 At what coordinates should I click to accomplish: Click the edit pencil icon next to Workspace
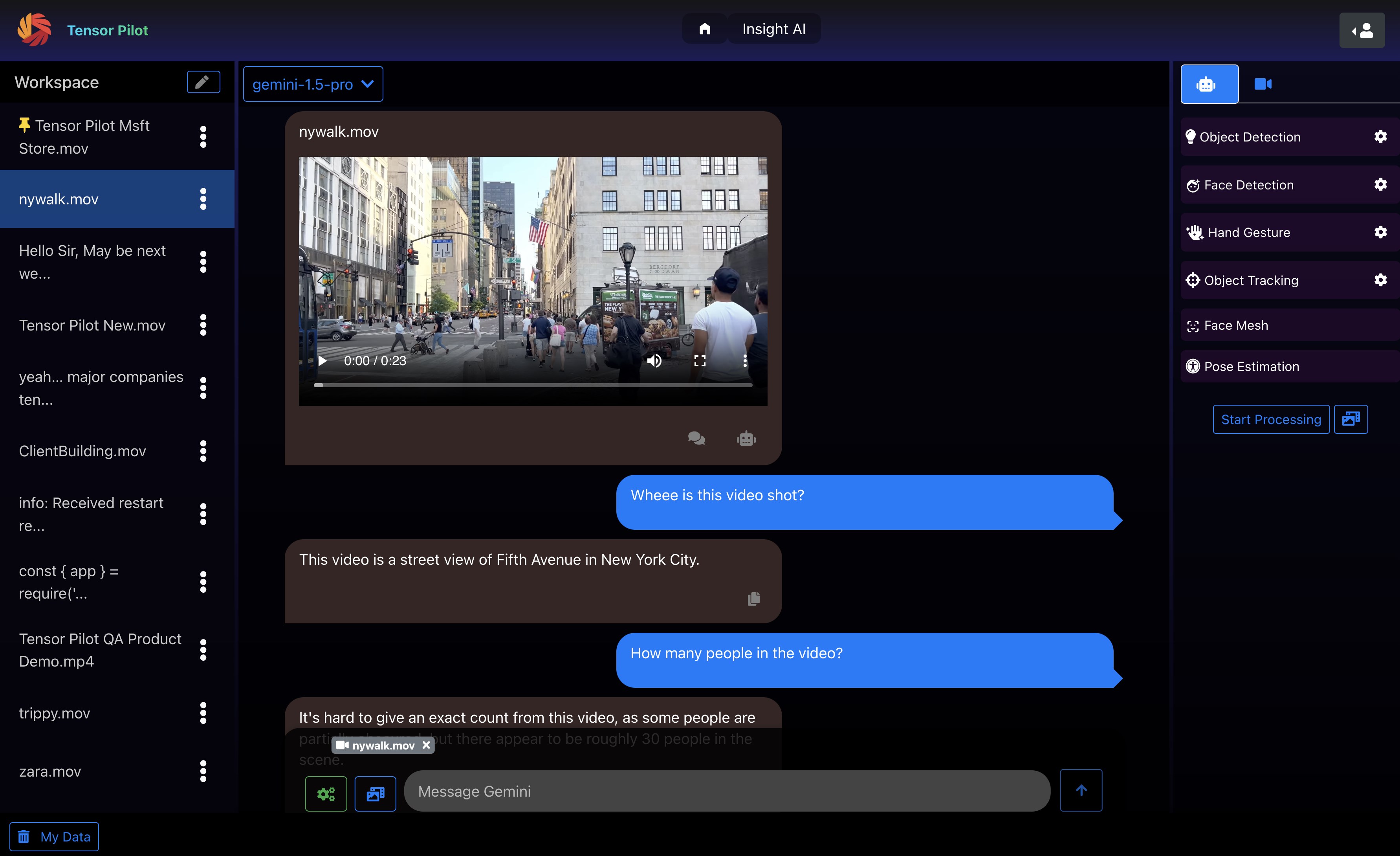point(203,83)
